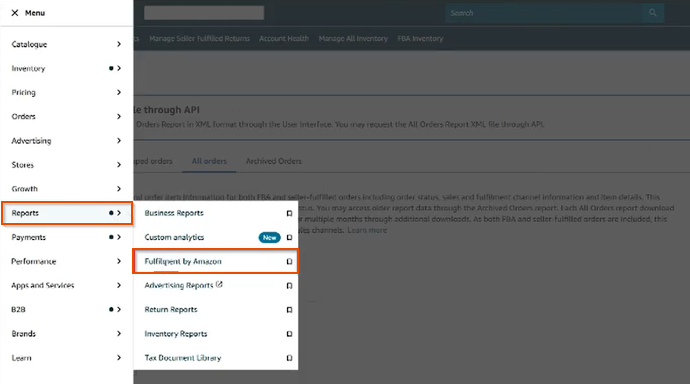
Task: Open Return Reports from submenu
Action: point(171,310)
